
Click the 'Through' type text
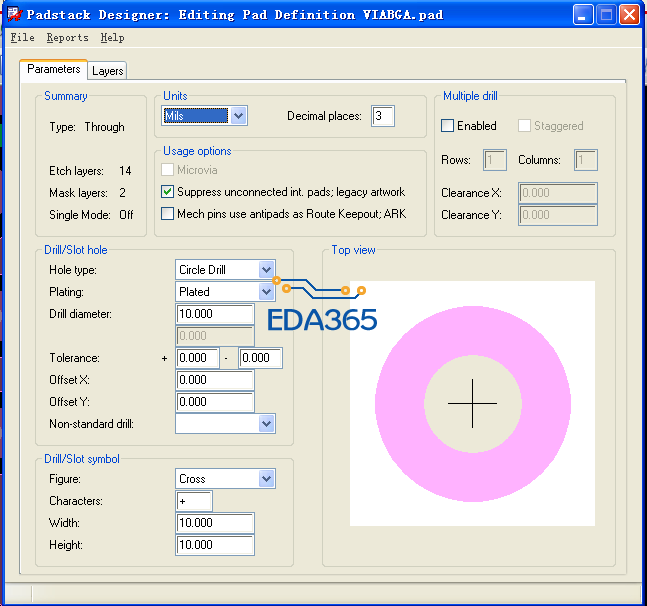[x=104, y=127]
